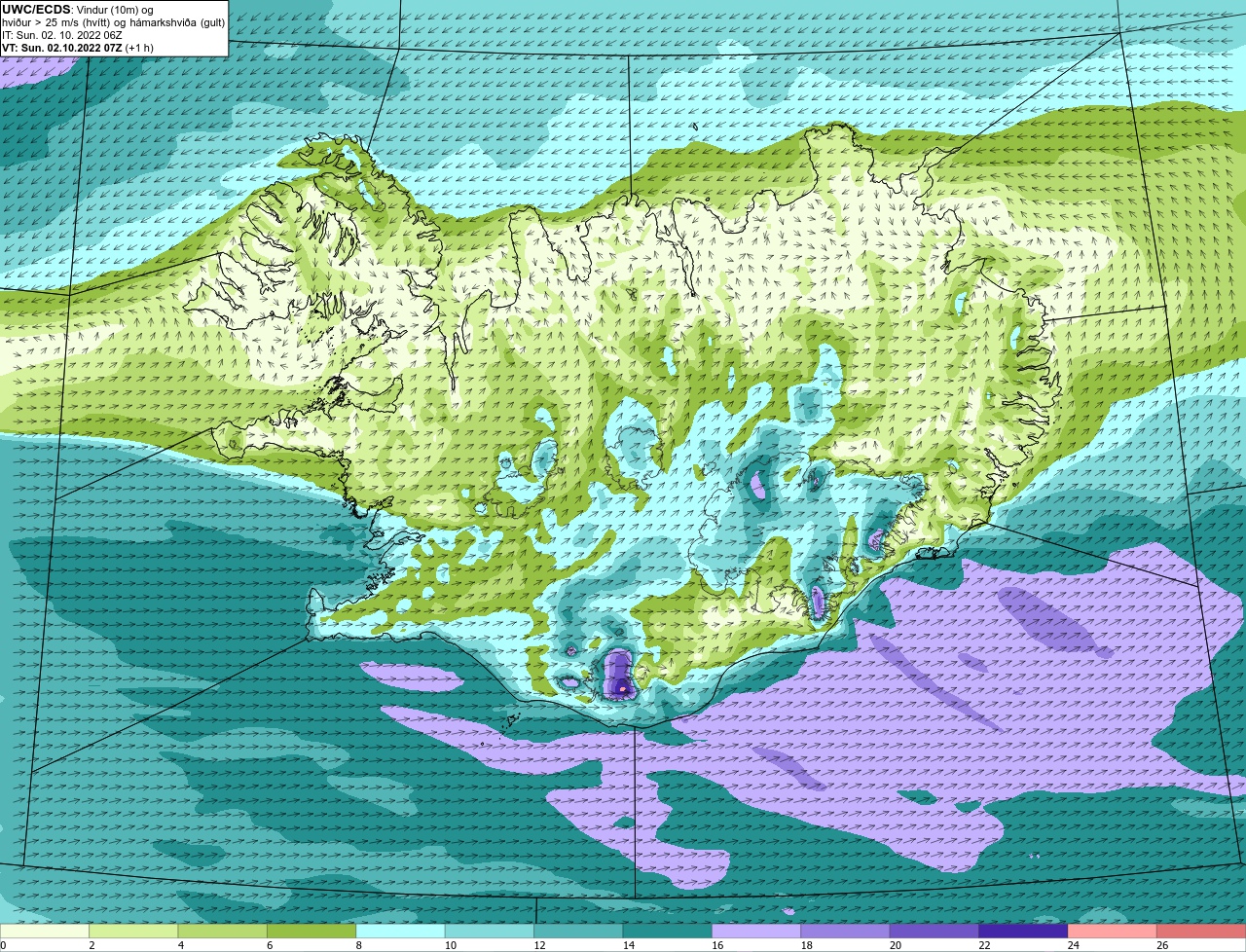The height and width of the screenshot is (952, 1246).
Task: Click the '12' tick label on the color scale
Action: click(540, 945)
